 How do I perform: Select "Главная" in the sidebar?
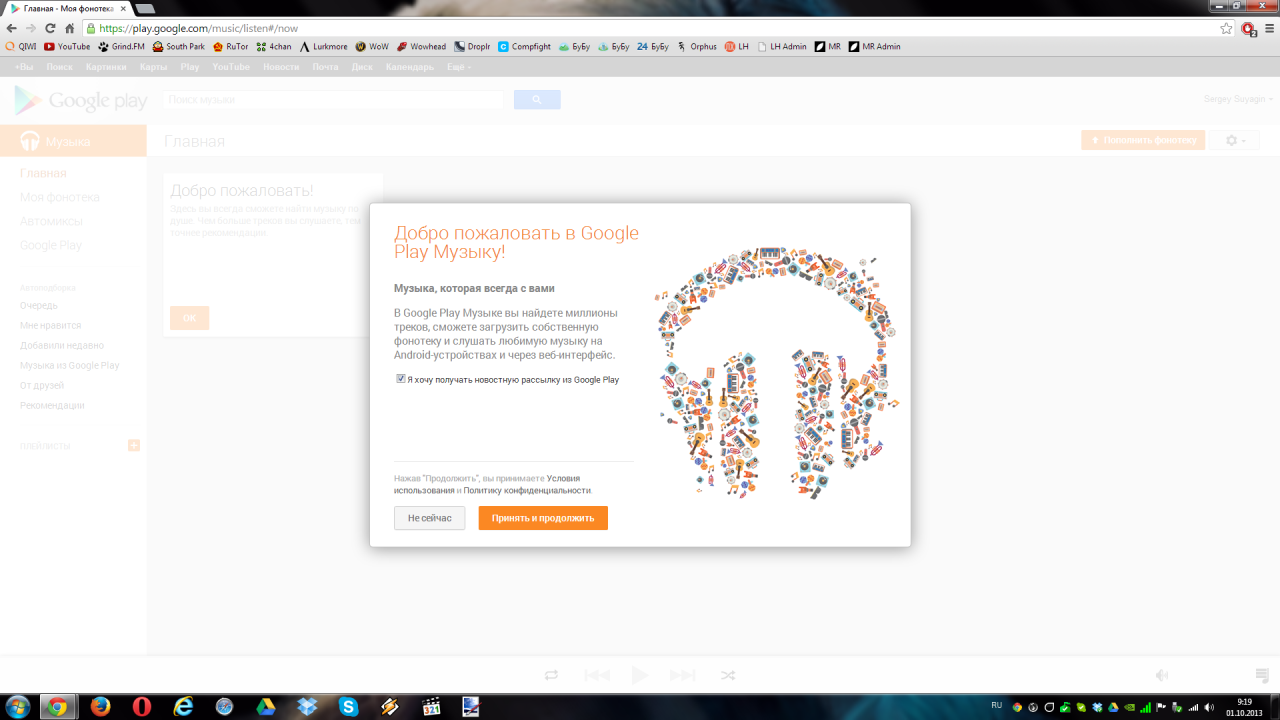click(43, 173)
